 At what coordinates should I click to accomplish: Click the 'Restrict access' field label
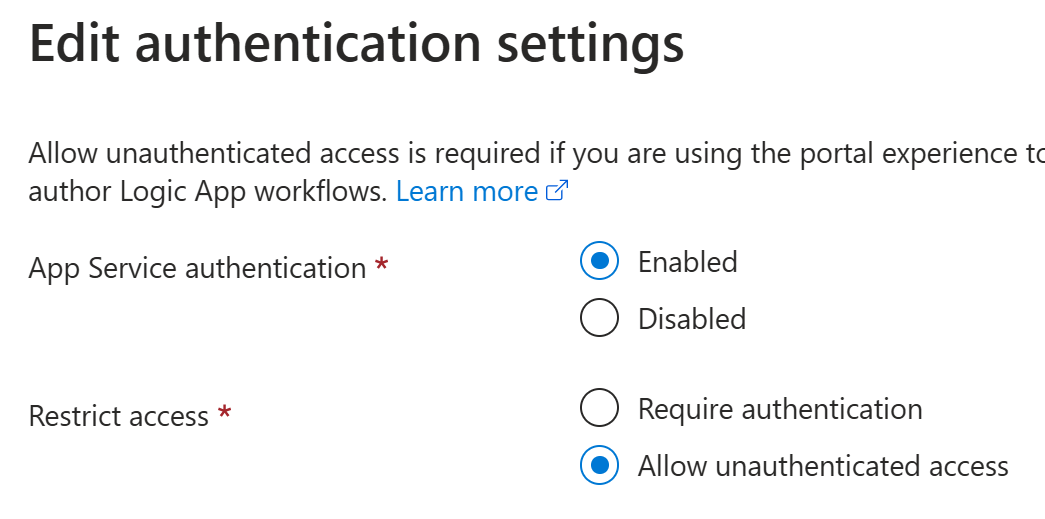(119, 416)
